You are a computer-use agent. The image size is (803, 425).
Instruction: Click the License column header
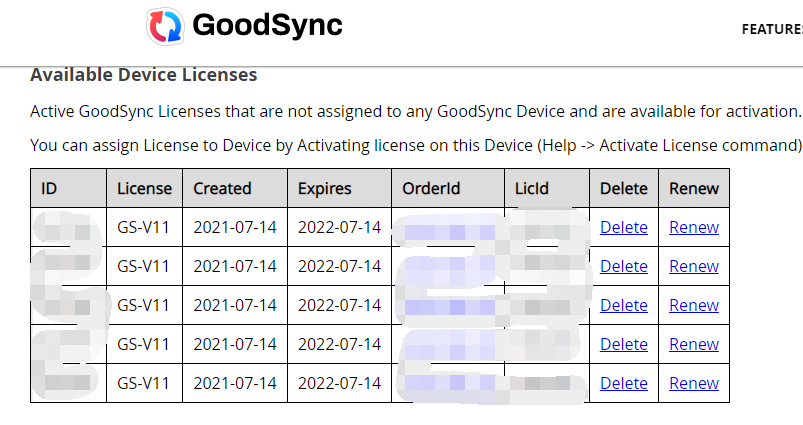(144, 188)
